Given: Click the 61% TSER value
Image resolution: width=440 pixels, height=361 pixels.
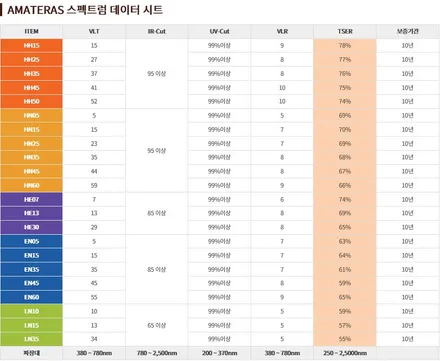Looking at the screenshot, I should (x=345, y=269).
